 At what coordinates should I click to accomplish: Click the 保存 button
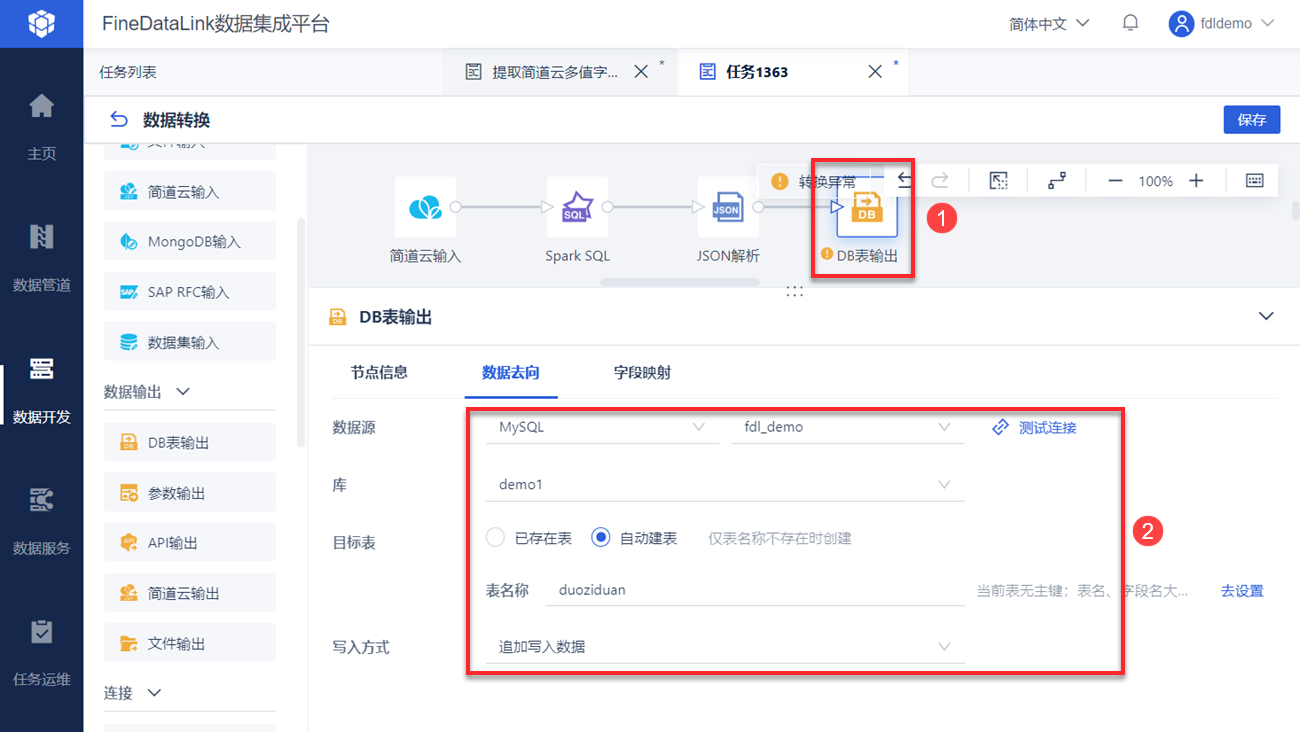point(1252,119)
